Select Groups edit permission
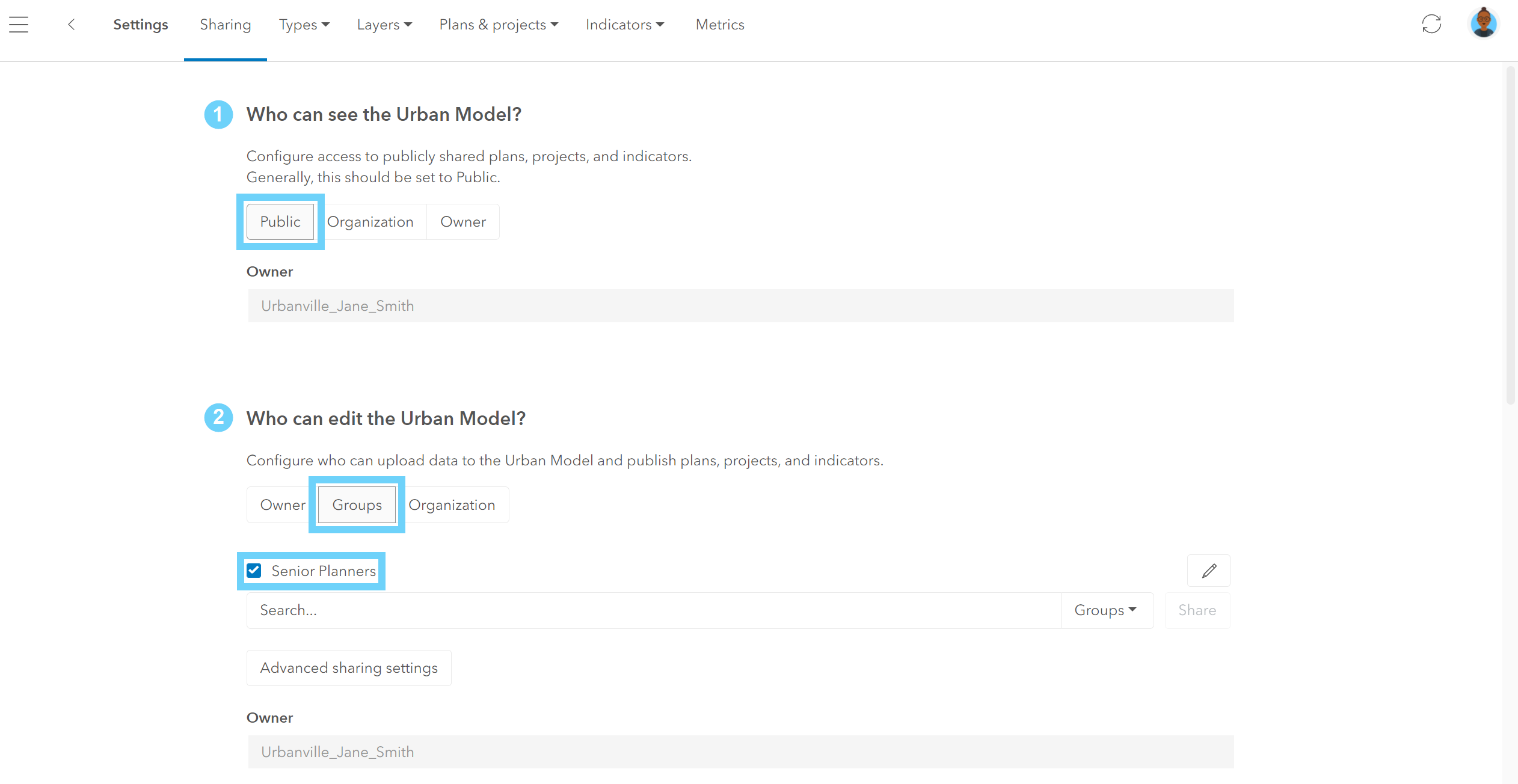The image size is (1518, 784). pos(357,505)
